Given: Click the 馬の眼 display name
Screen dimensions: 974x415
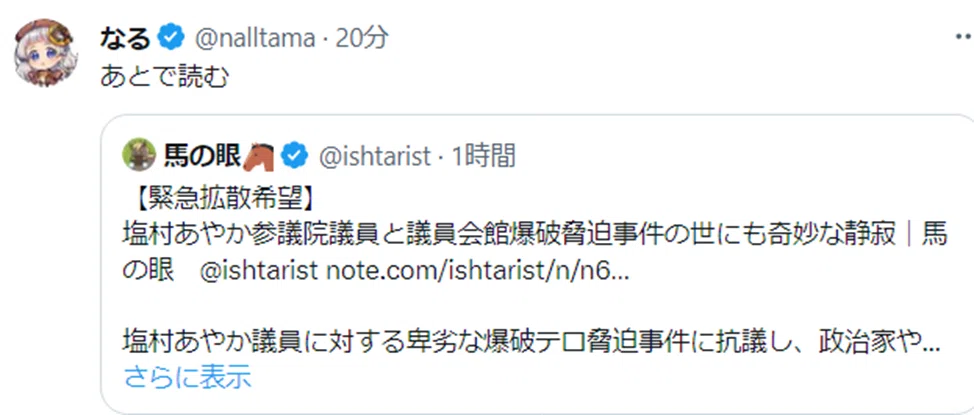Looking at the screenshot, I should tap(202, 157).
